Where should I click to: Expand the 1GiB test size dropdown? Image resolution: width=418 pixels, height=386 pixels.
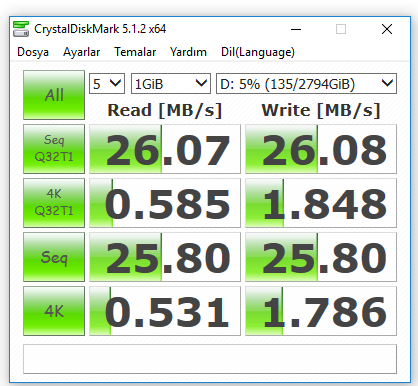click(x=171, y=83)
